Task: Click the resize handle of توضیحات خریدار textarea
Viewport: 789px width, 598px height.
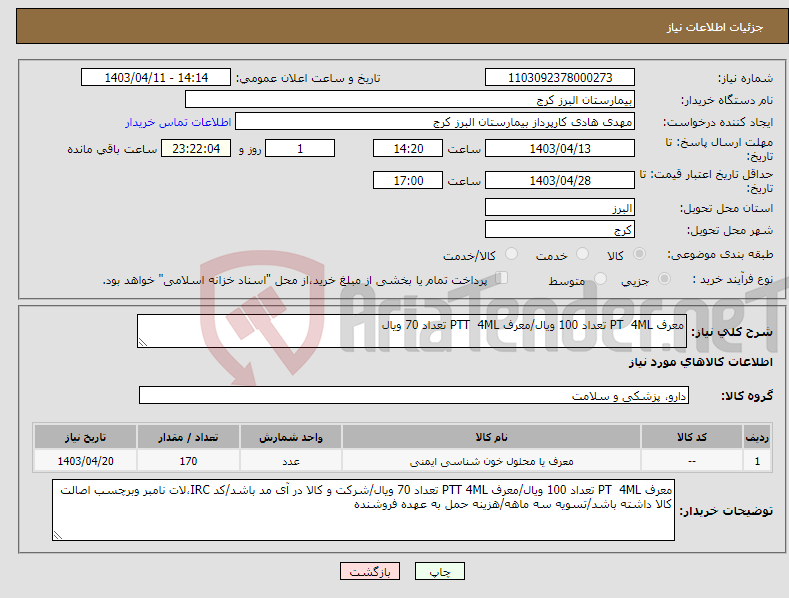Action: (x=58, y=535)
